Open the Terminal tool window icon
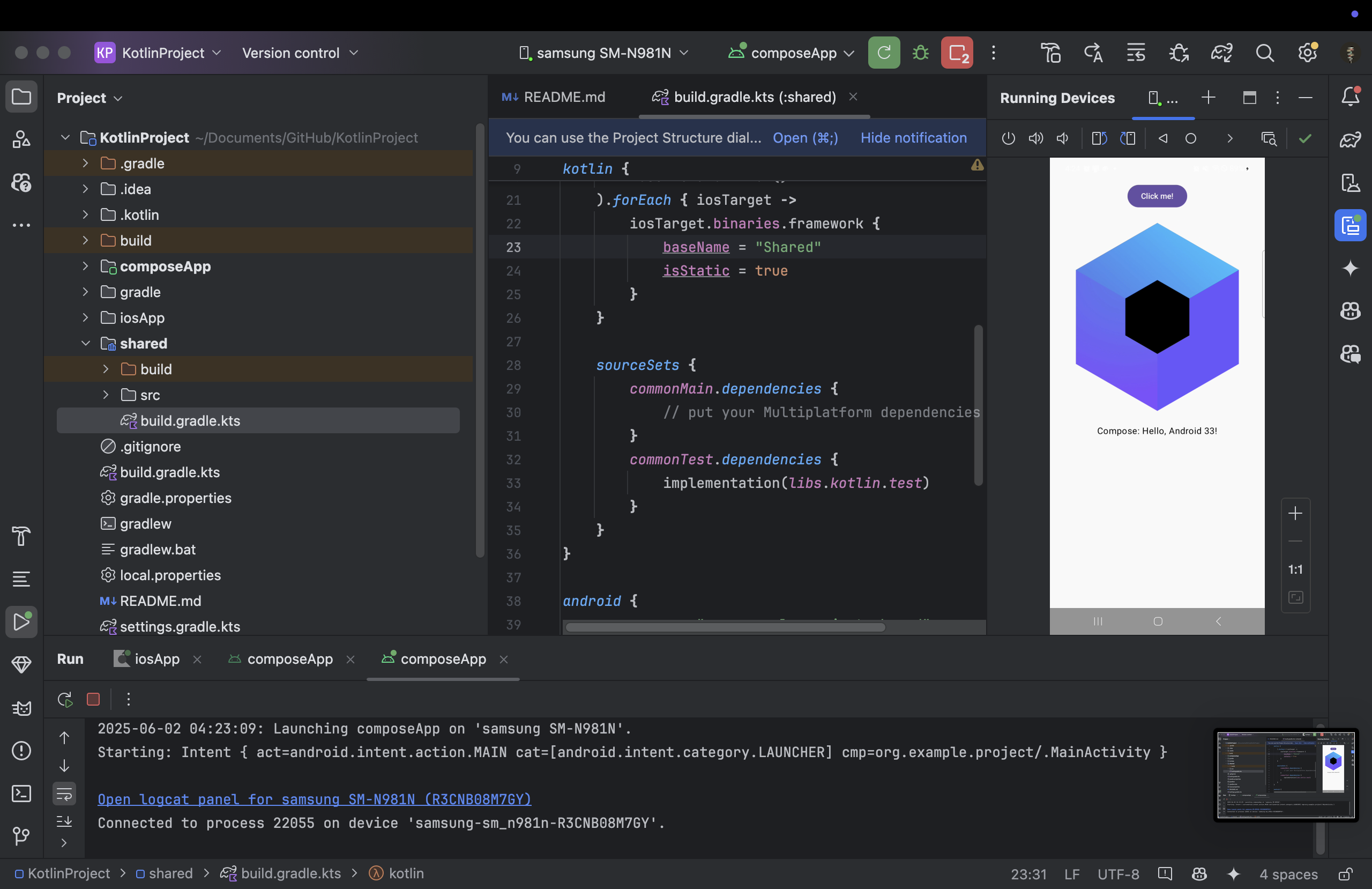 pyautogui.click(x=21, y=793)
